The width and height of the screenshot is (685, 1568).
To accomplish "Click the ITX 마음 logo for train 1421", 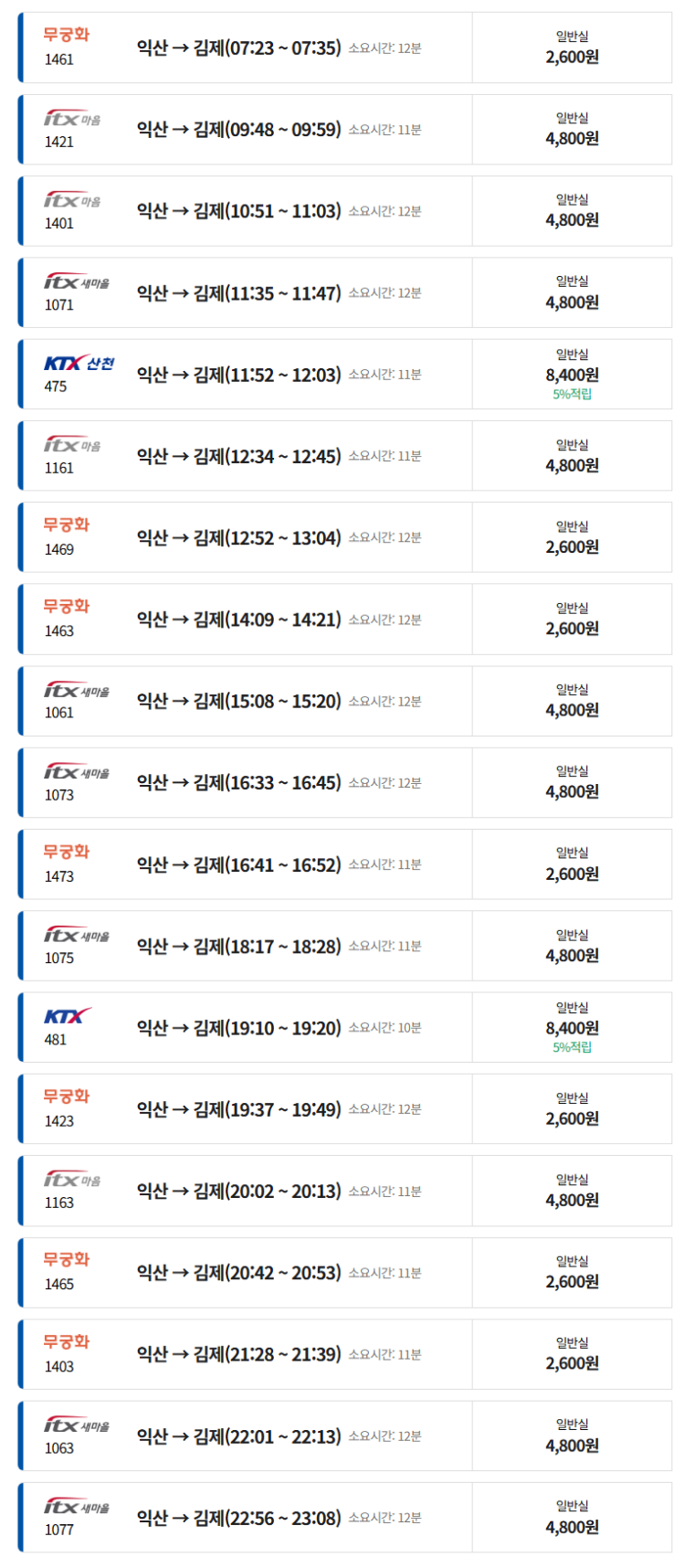I will tap(72, 119).
